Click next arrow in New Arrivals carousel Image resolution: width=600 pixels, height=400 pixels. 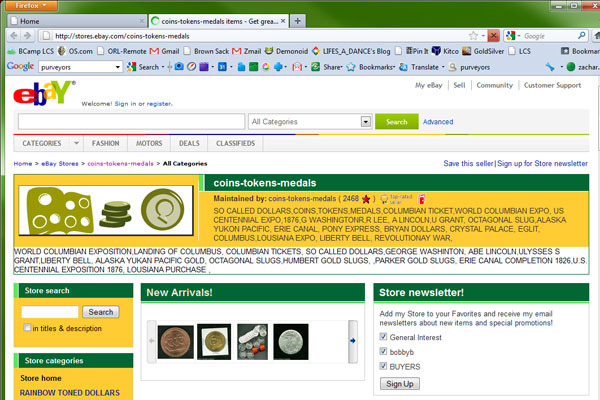pos(352,341)
